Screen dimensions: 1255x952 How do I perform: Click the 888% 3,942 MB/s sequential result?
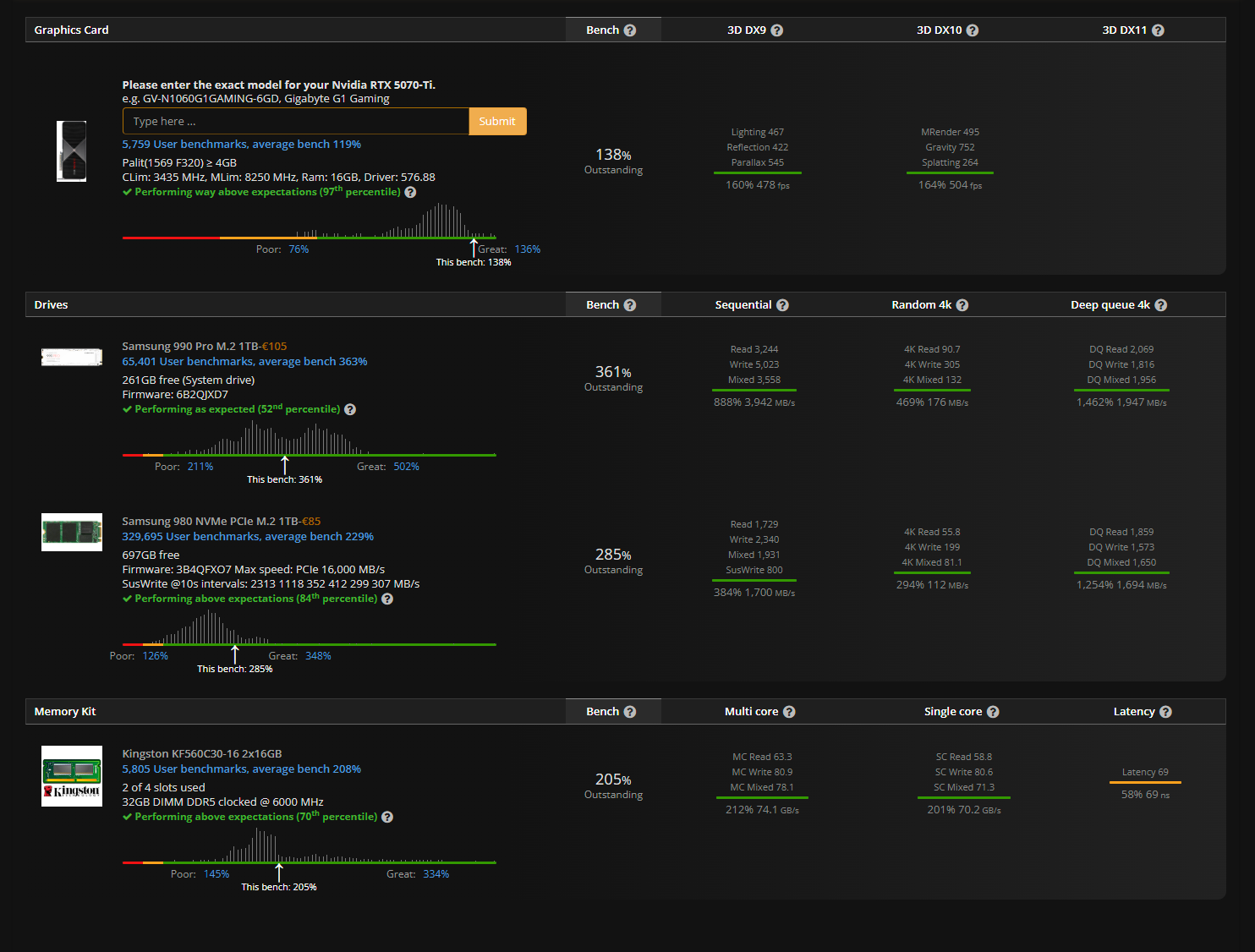(x=754, y=402)
